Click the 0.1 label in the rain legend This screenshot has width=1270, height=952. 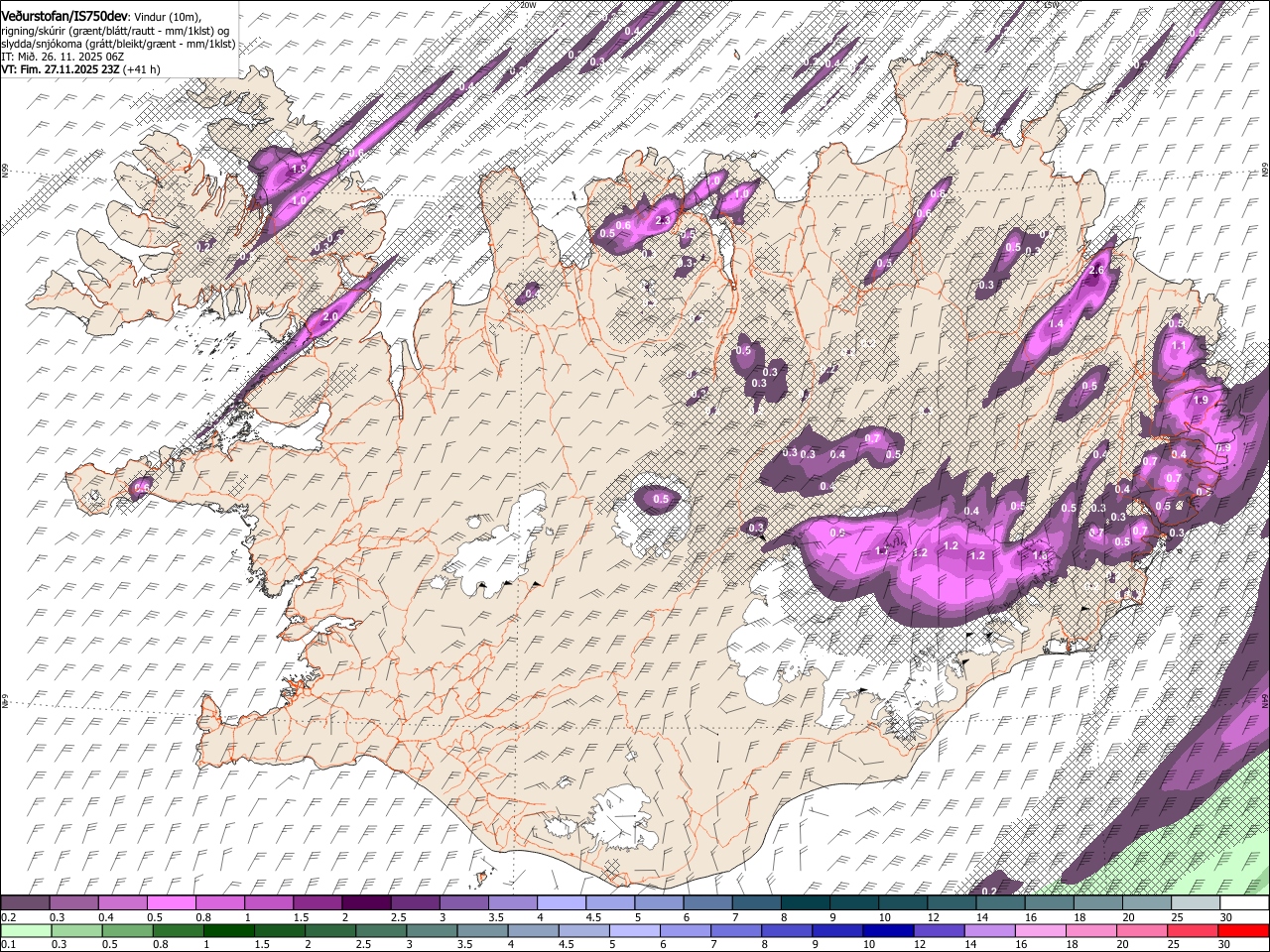9,945
